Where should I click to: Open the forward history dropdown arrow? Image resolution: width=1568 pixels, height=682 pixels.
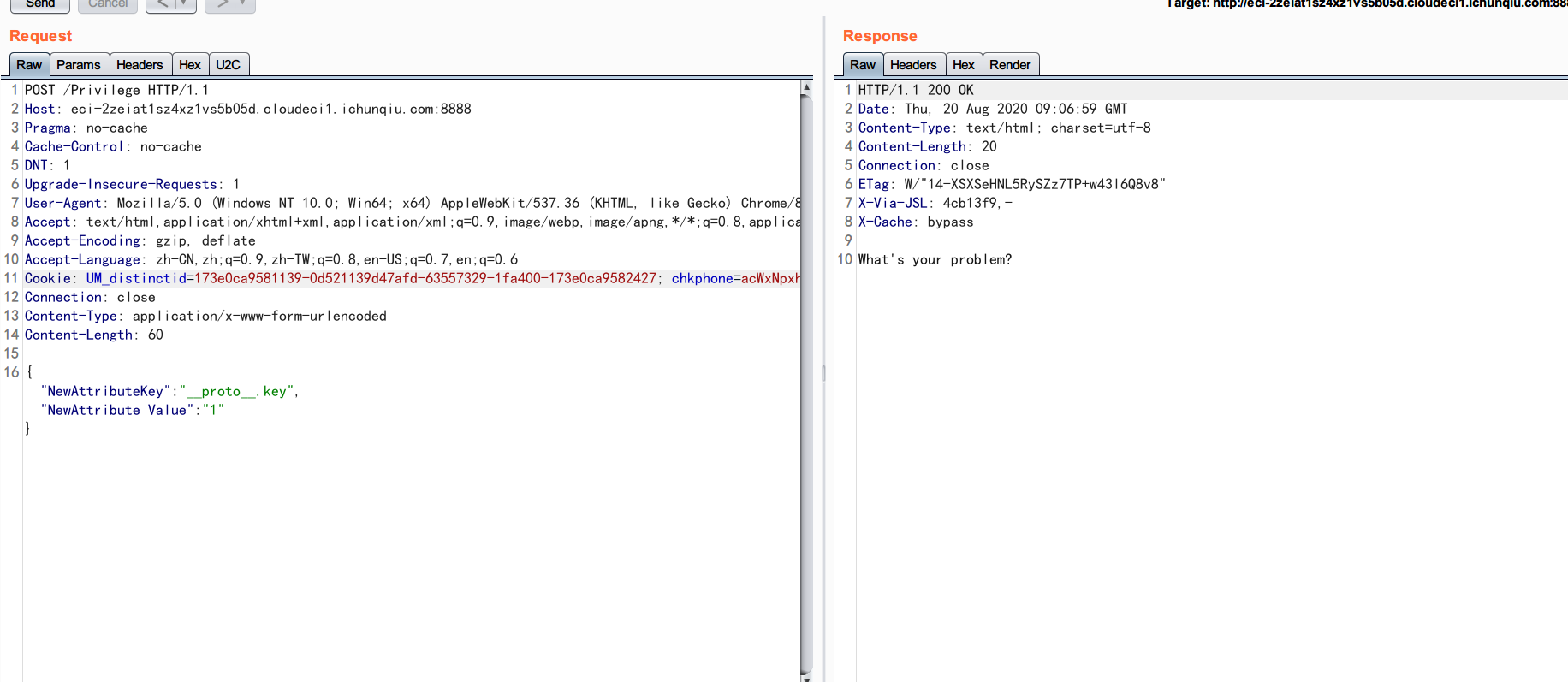pos(245,4)
